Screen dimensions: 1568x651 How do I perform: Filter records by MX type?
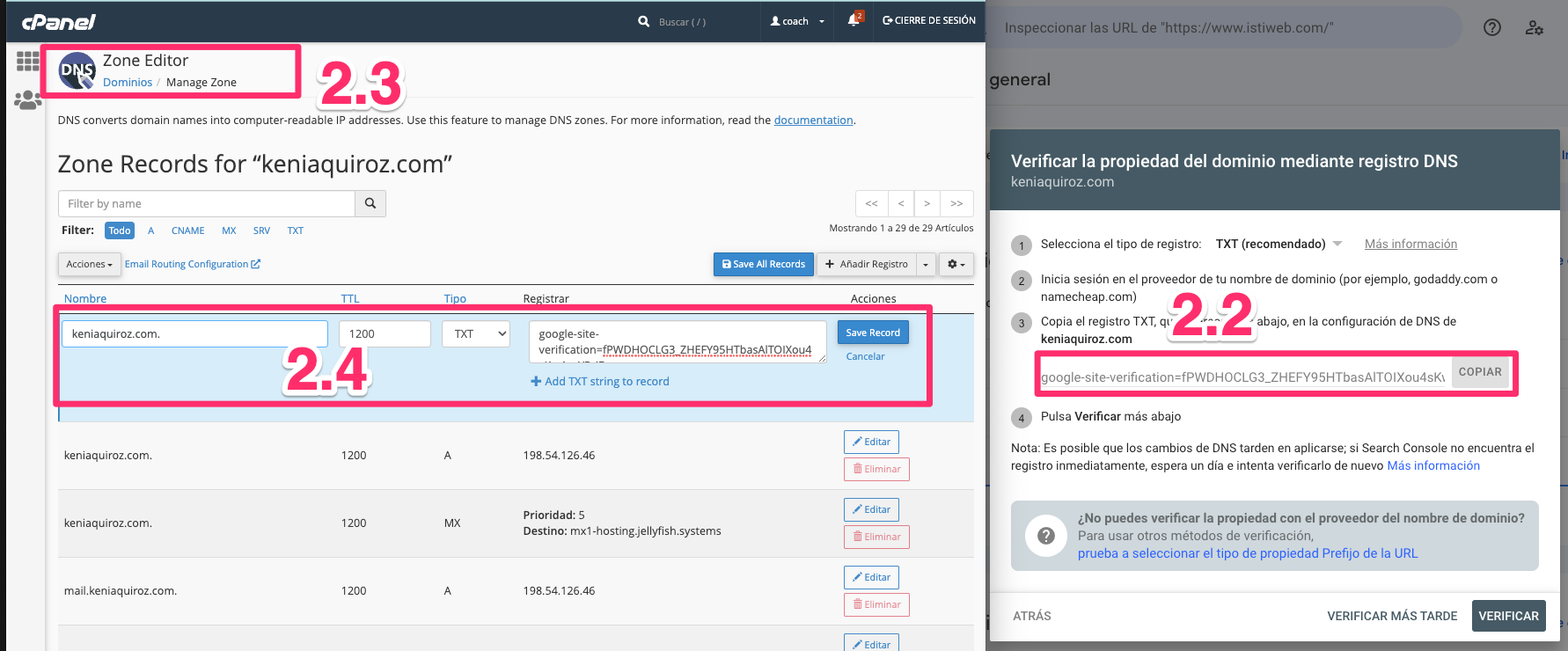229,230
